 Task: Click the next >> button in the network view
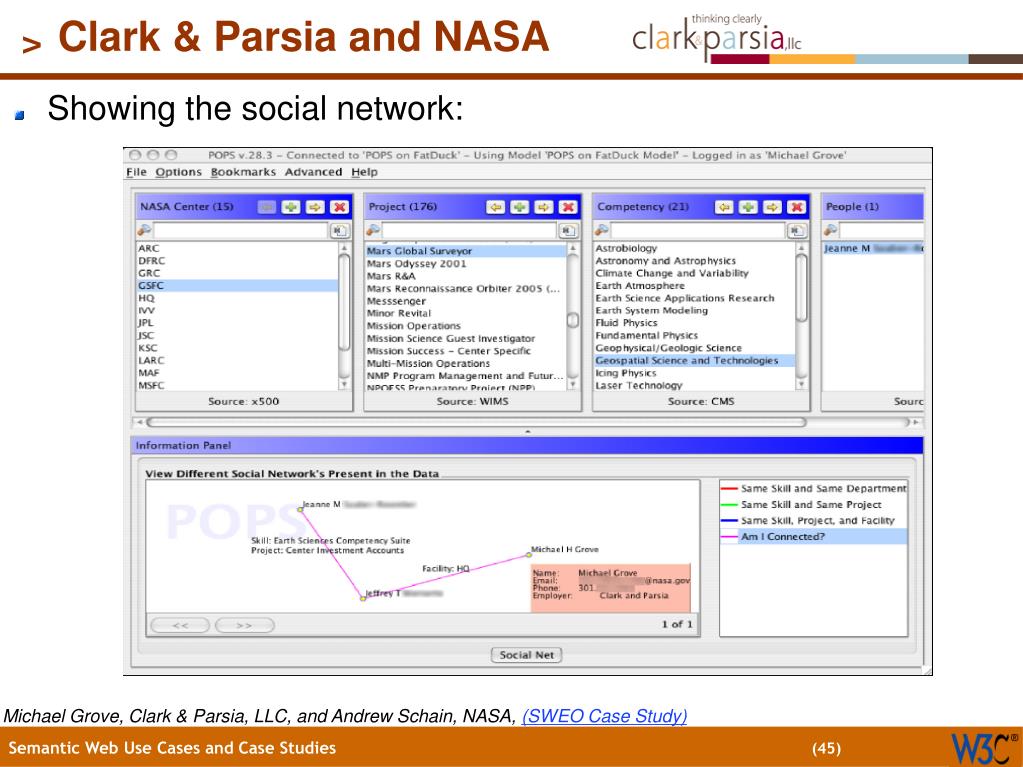tap(245, 625)
